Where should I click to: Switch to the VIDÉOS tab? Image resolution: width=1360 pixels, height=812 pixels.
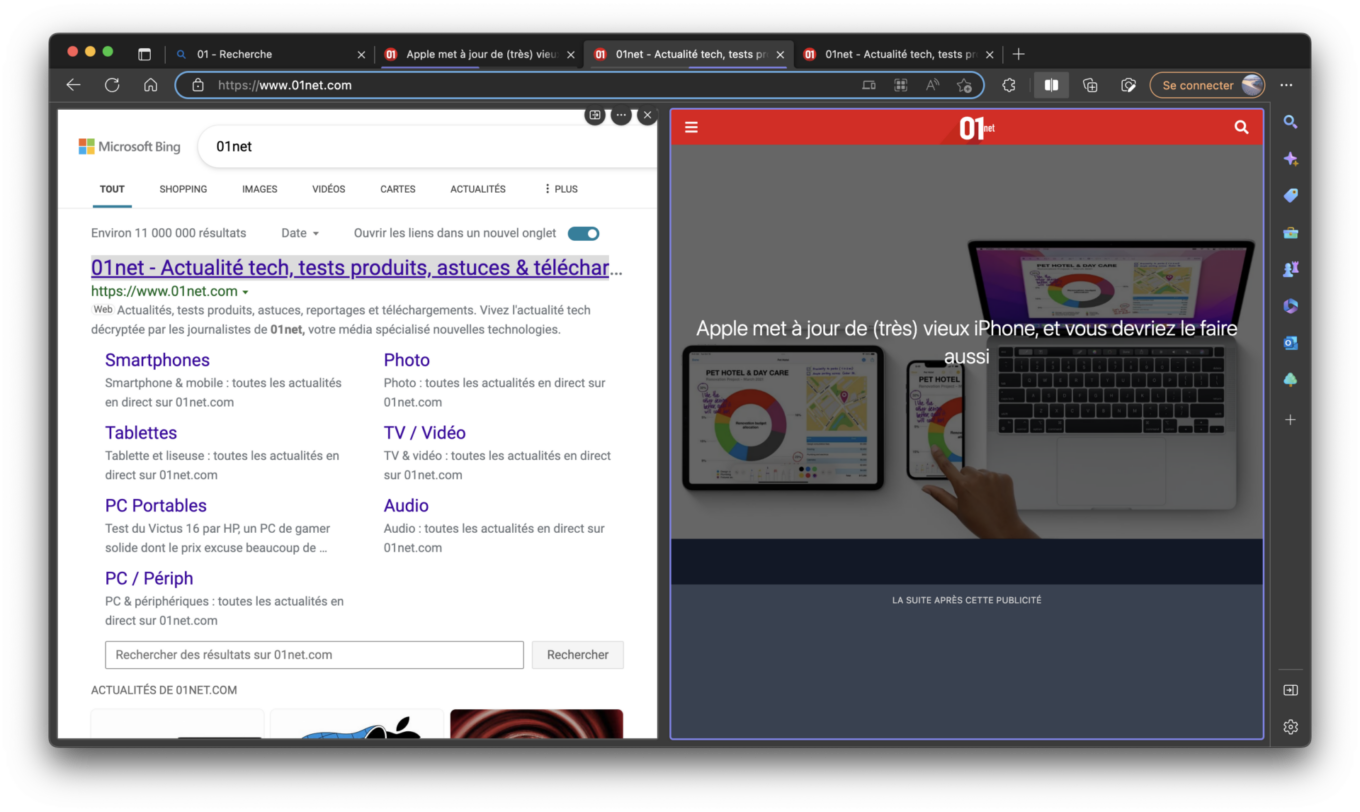(328, 189)
